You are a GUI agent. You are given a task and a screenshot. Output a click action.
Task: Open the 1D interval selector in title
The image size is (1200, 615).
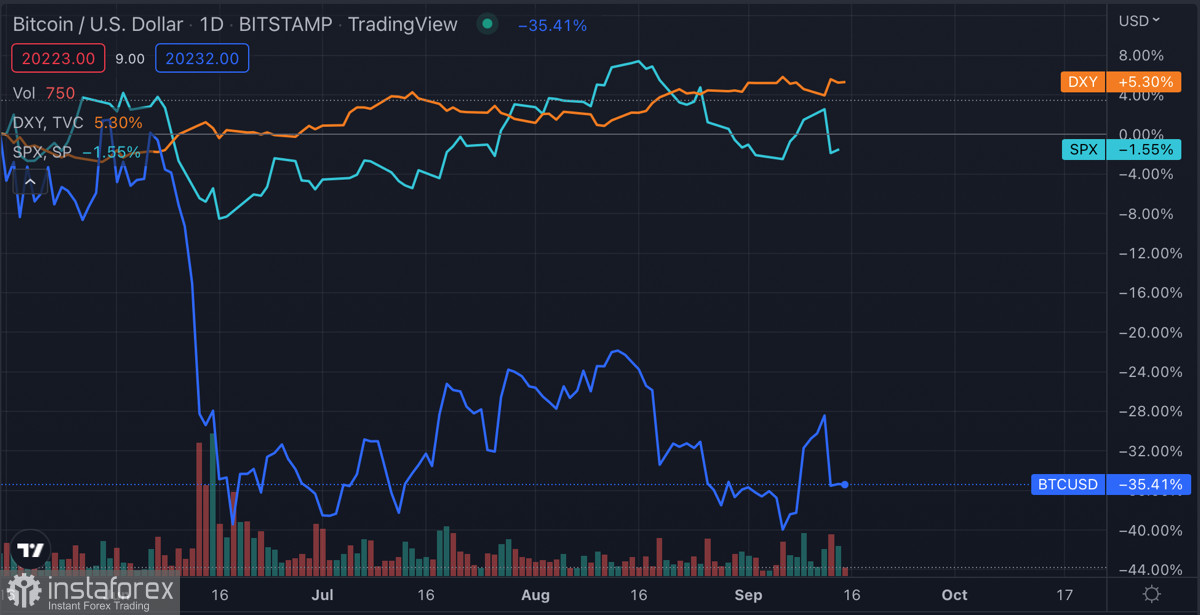tap(211, 24)
